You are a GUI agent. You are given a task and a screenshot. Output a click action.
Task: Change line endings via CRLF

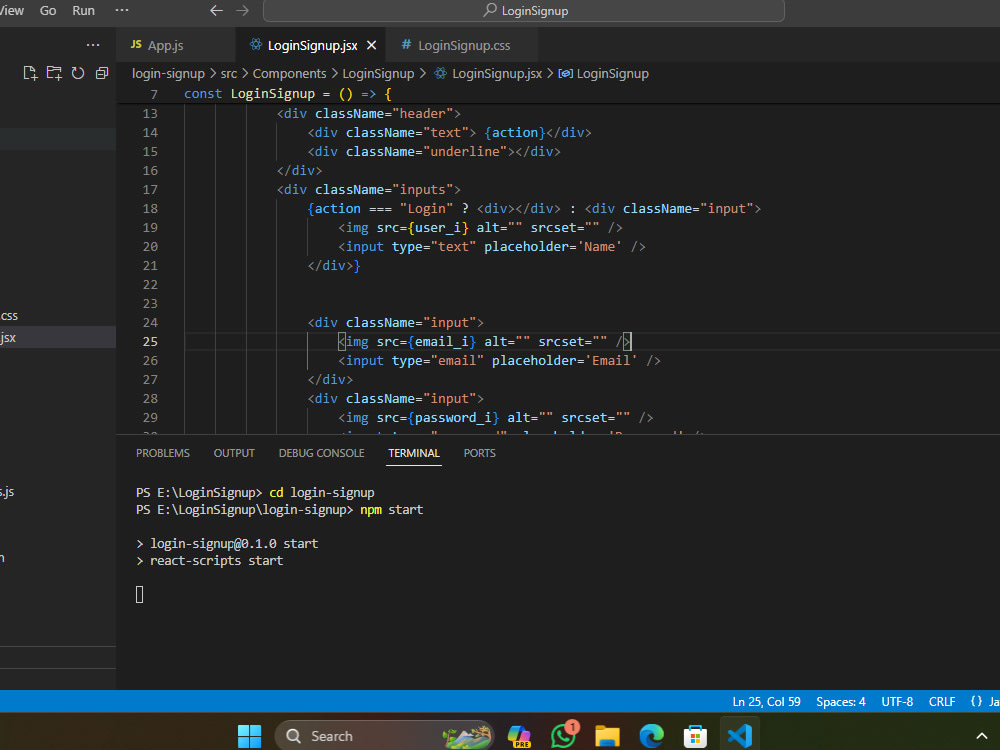click(941, 702)
